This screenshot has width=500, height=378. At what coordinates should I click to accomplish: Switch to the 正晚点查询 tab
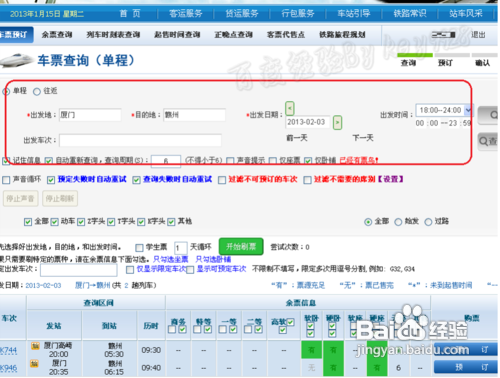coord(234,35)
